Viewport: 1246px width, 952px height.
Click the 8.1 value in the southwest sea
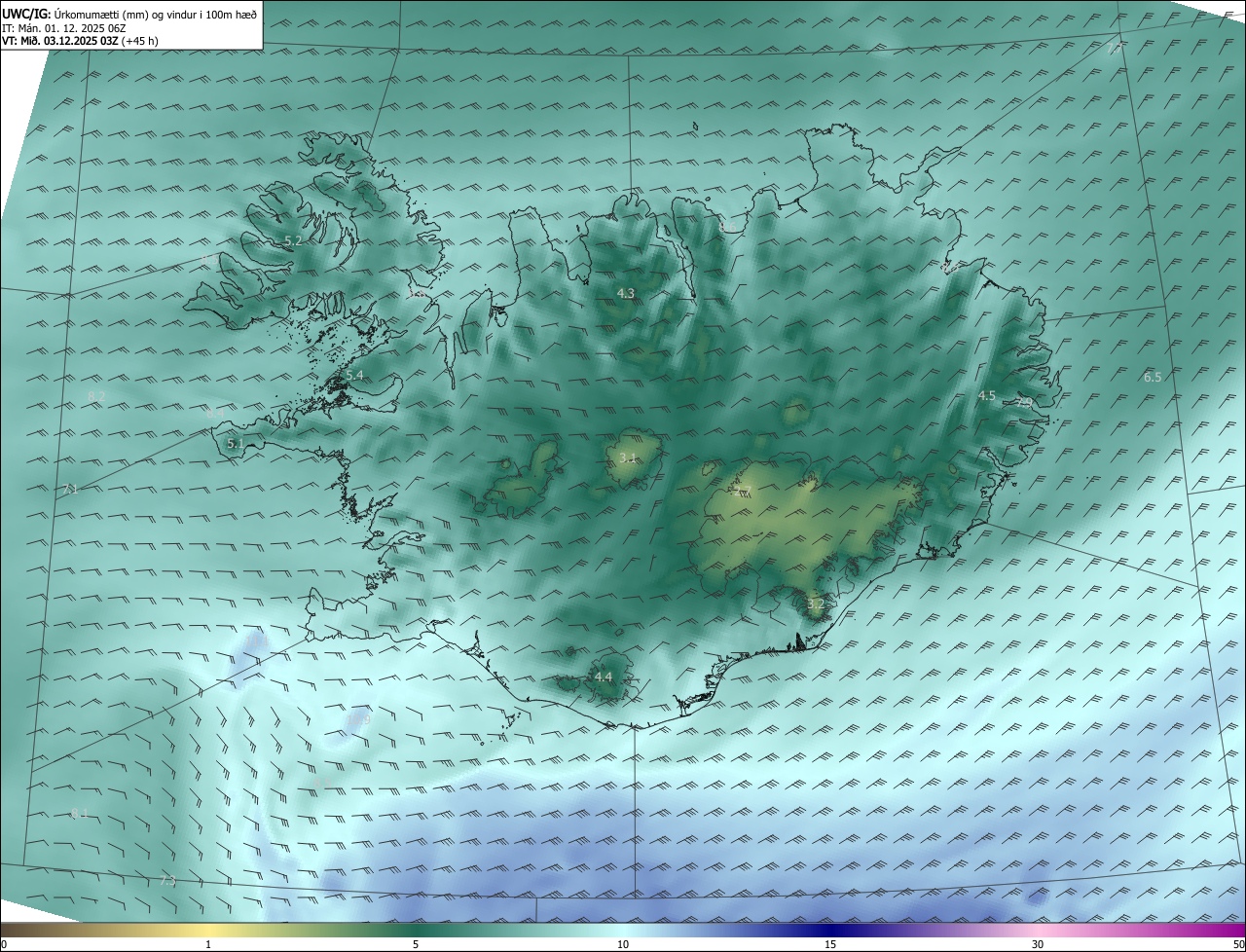[x=80, y=813]
